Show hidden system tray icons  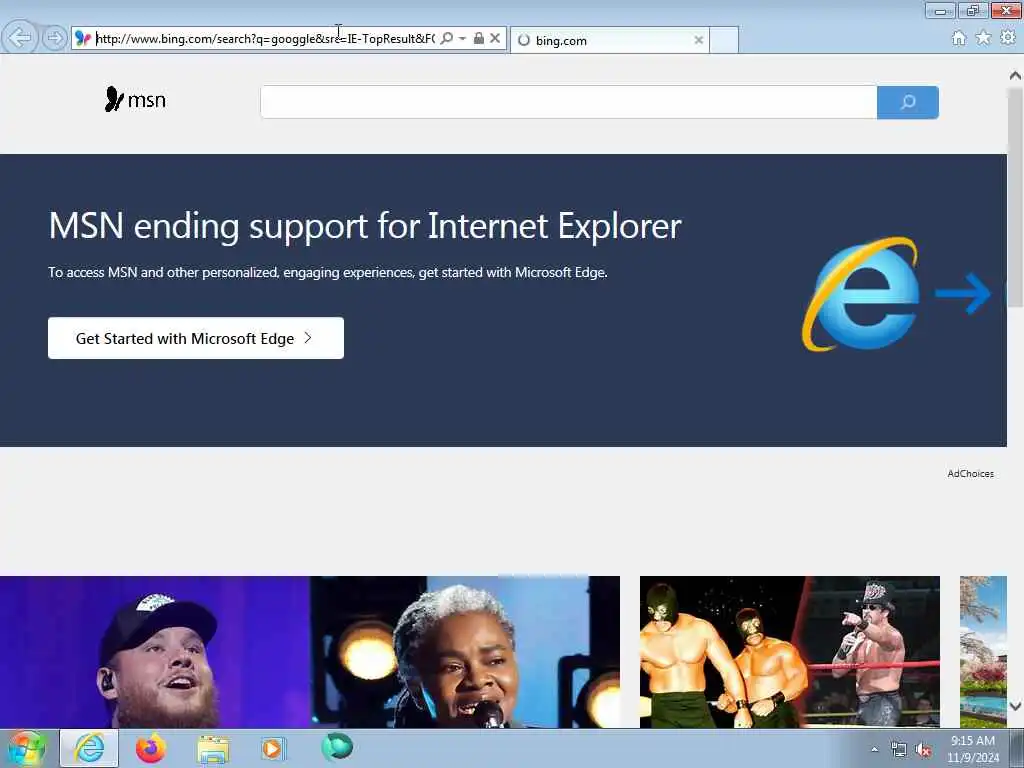[874, 749]
